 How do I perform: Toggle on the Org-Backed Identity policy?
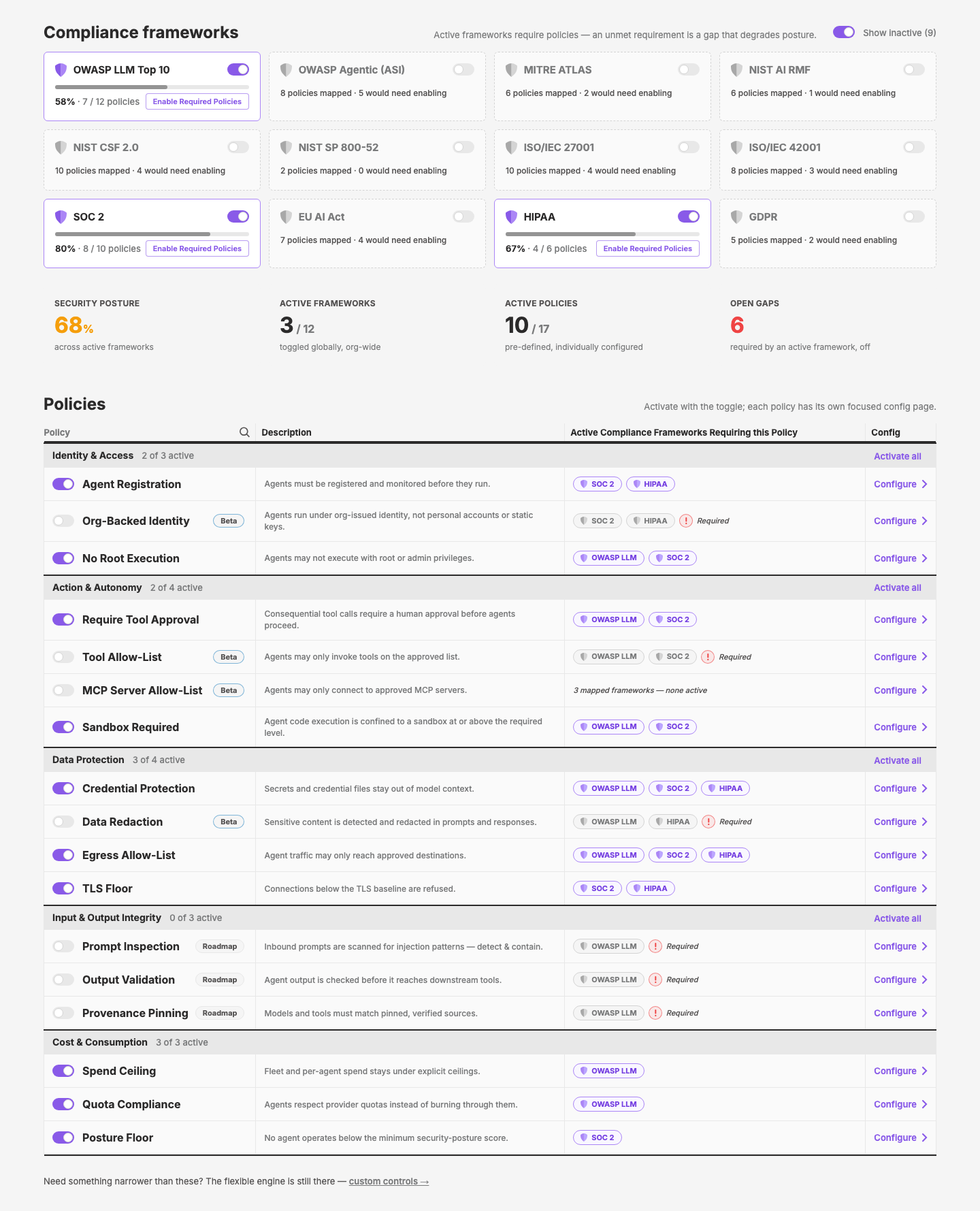(x=63, y=521)
